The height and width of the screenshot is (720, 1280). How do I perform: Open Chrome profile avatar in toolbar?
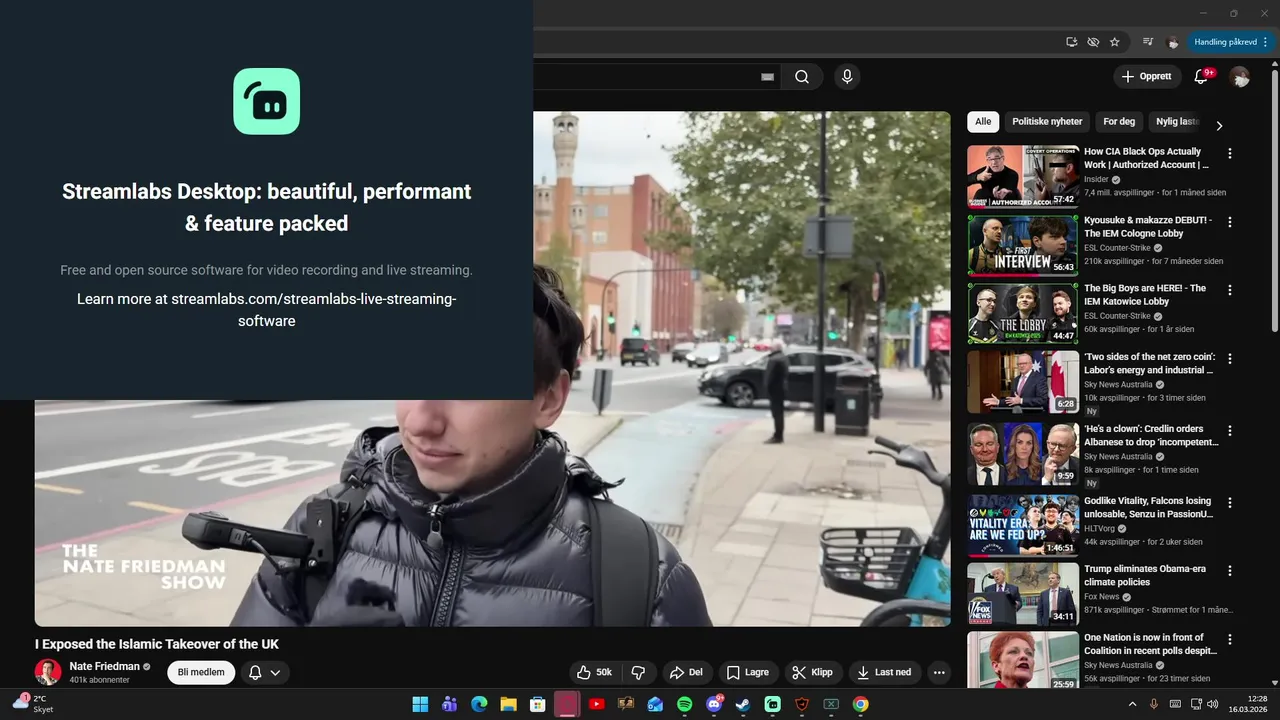1172,42
